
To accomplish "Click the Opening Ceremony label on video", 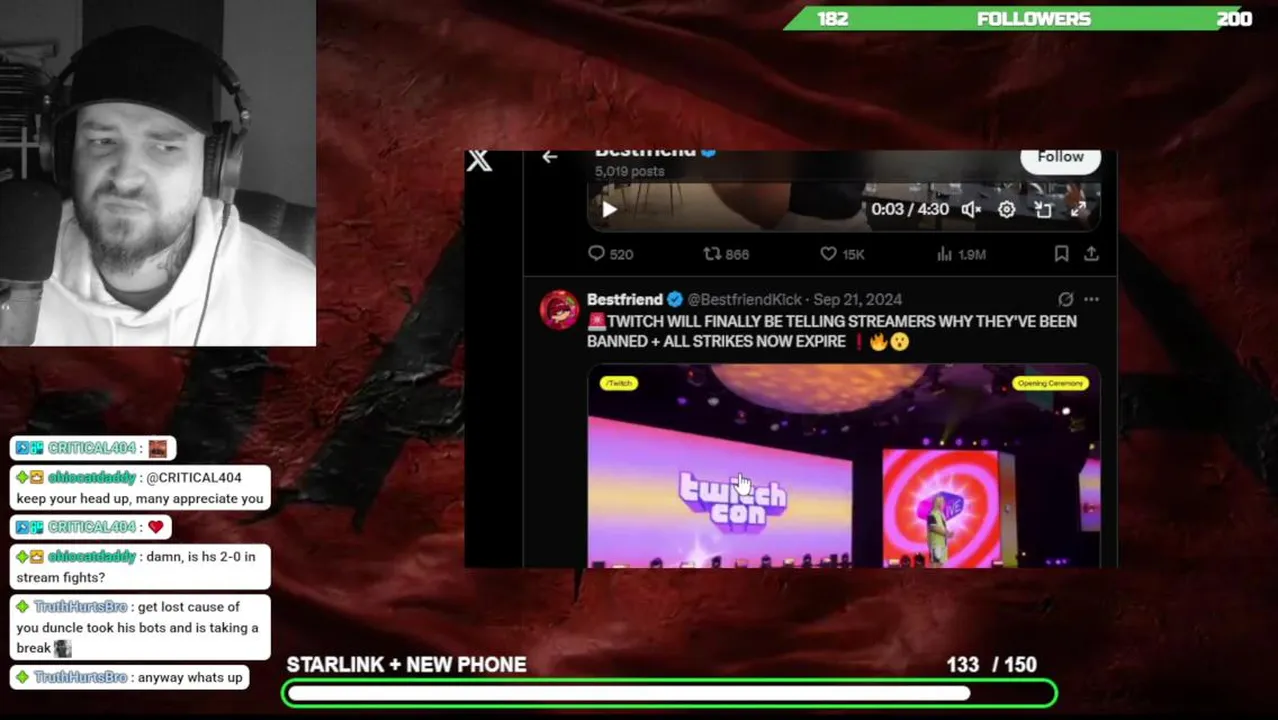I will pos(1050,383).
